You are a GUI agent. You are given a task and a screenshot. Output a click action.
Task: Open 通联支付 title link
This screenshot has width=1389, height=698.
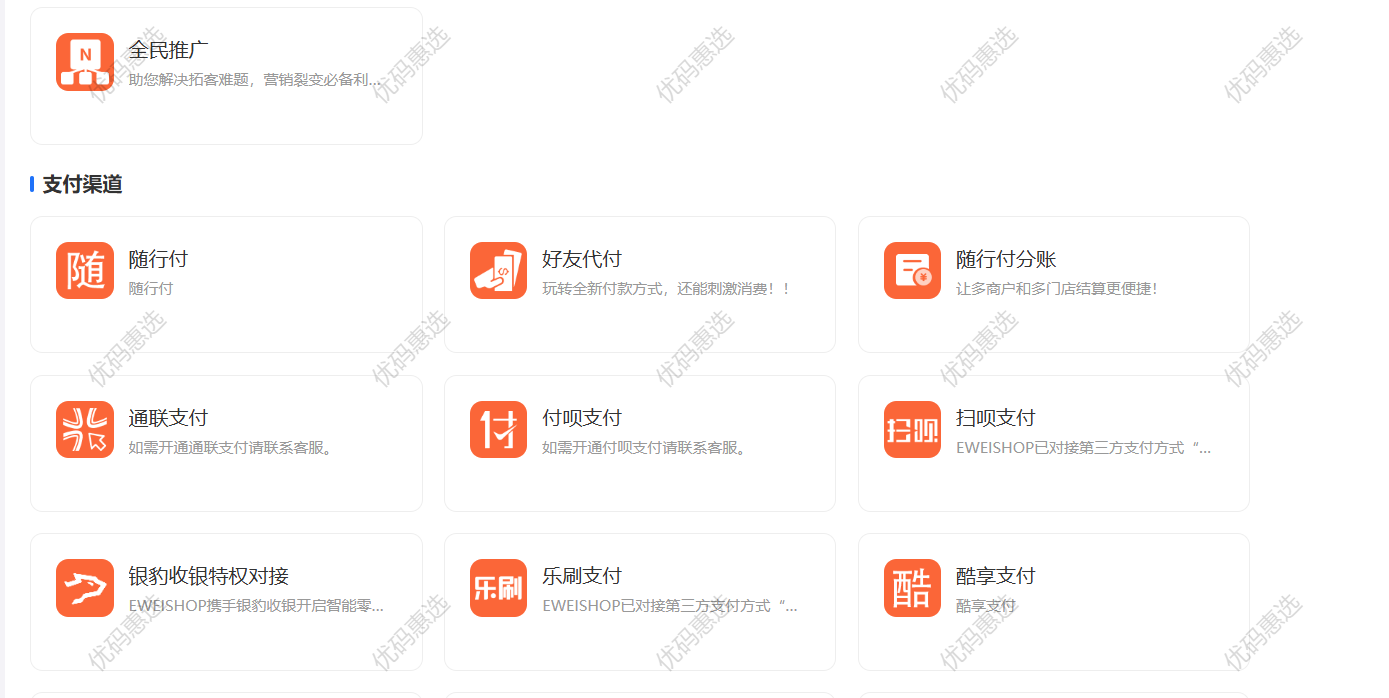coord(168,418)
